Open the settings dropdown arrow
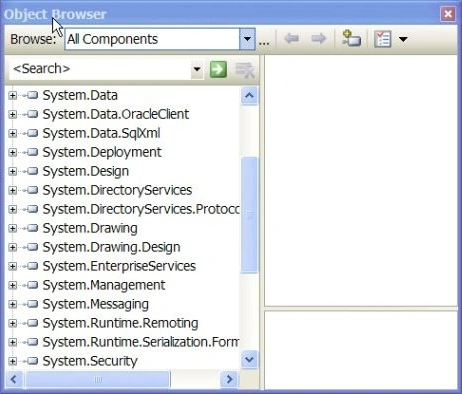This screenshot has width=462, height=394. point(403,39)
